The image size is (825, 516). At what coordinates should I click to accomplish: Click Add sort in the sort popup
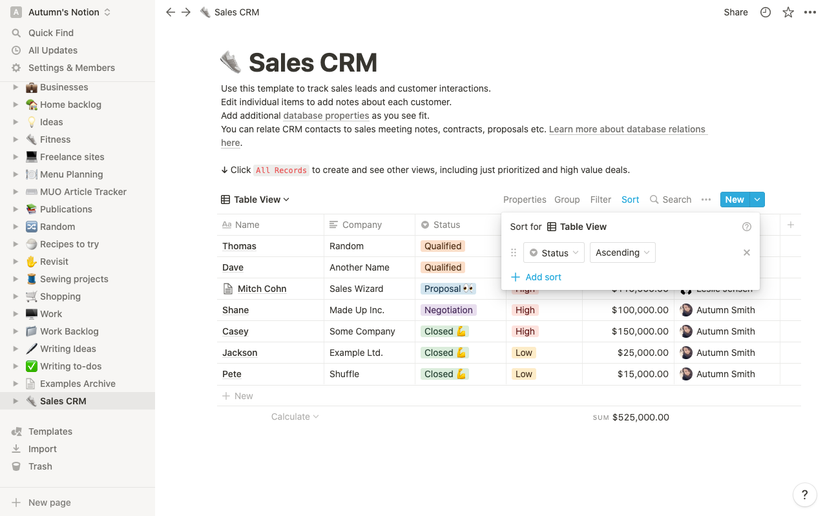coord(536,277)
